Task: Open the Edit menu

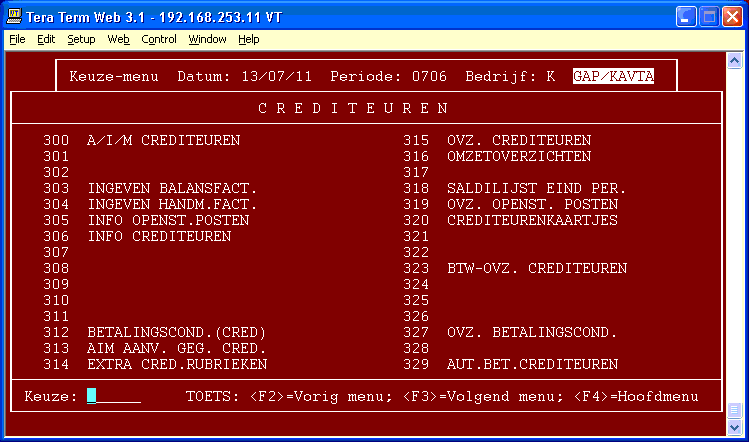Action: (x=46, y=39)
